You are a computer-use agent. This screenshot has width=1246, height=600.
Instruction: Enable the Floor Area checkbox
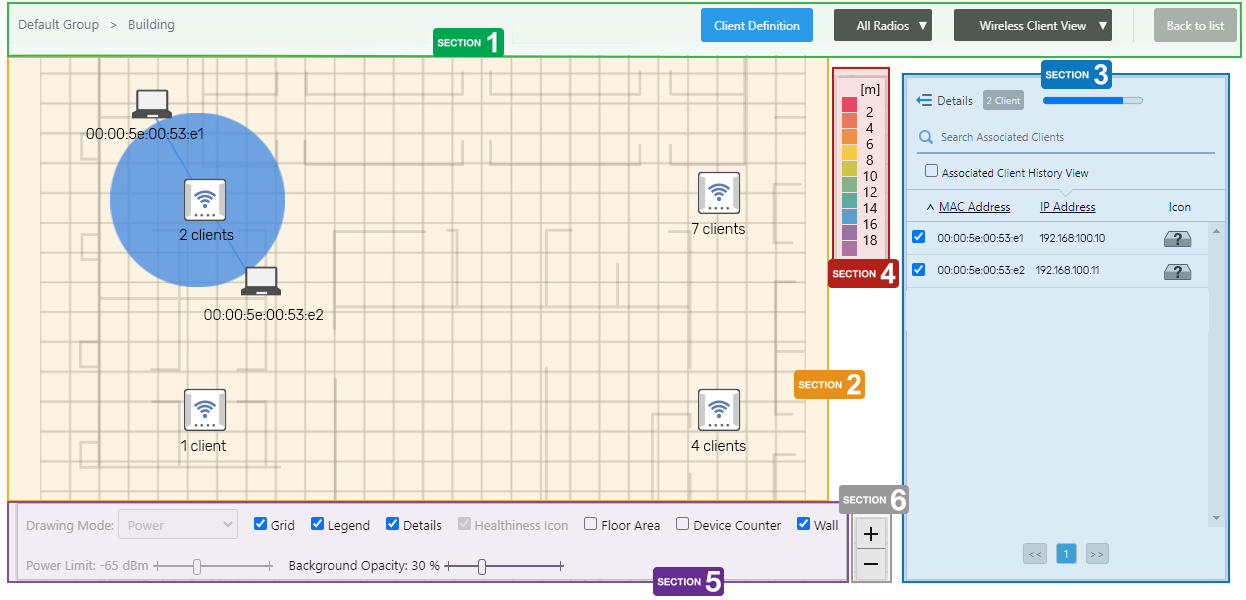[591, 524]
